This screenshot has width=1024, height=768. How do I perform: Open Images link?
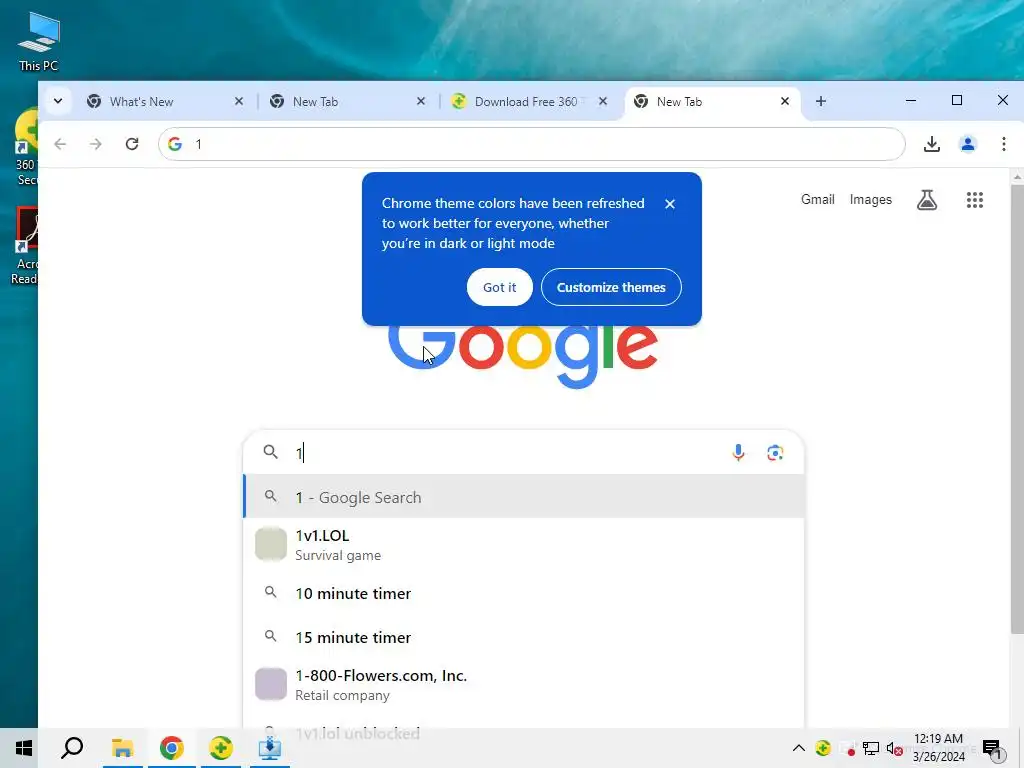pos(871,200)
